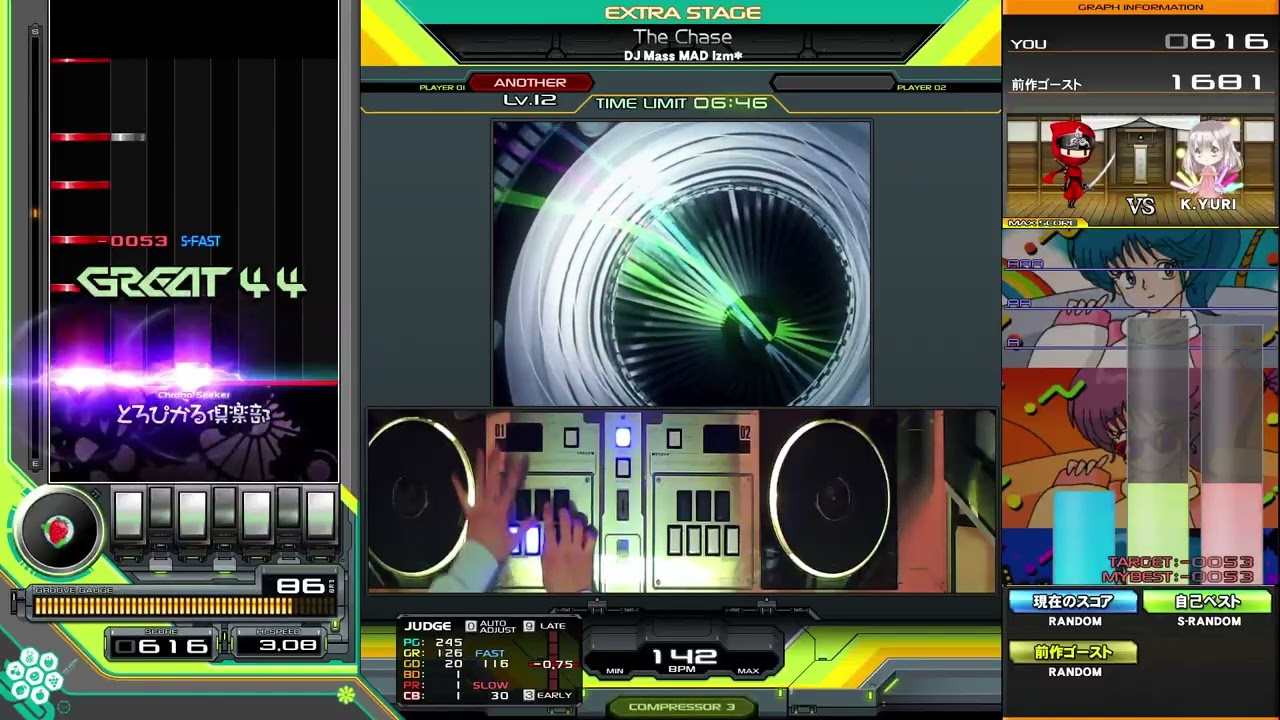Click the pink ghost graph bar
The width and height of the screenshot is (1280, 720).
click(x=1232, y=532)
